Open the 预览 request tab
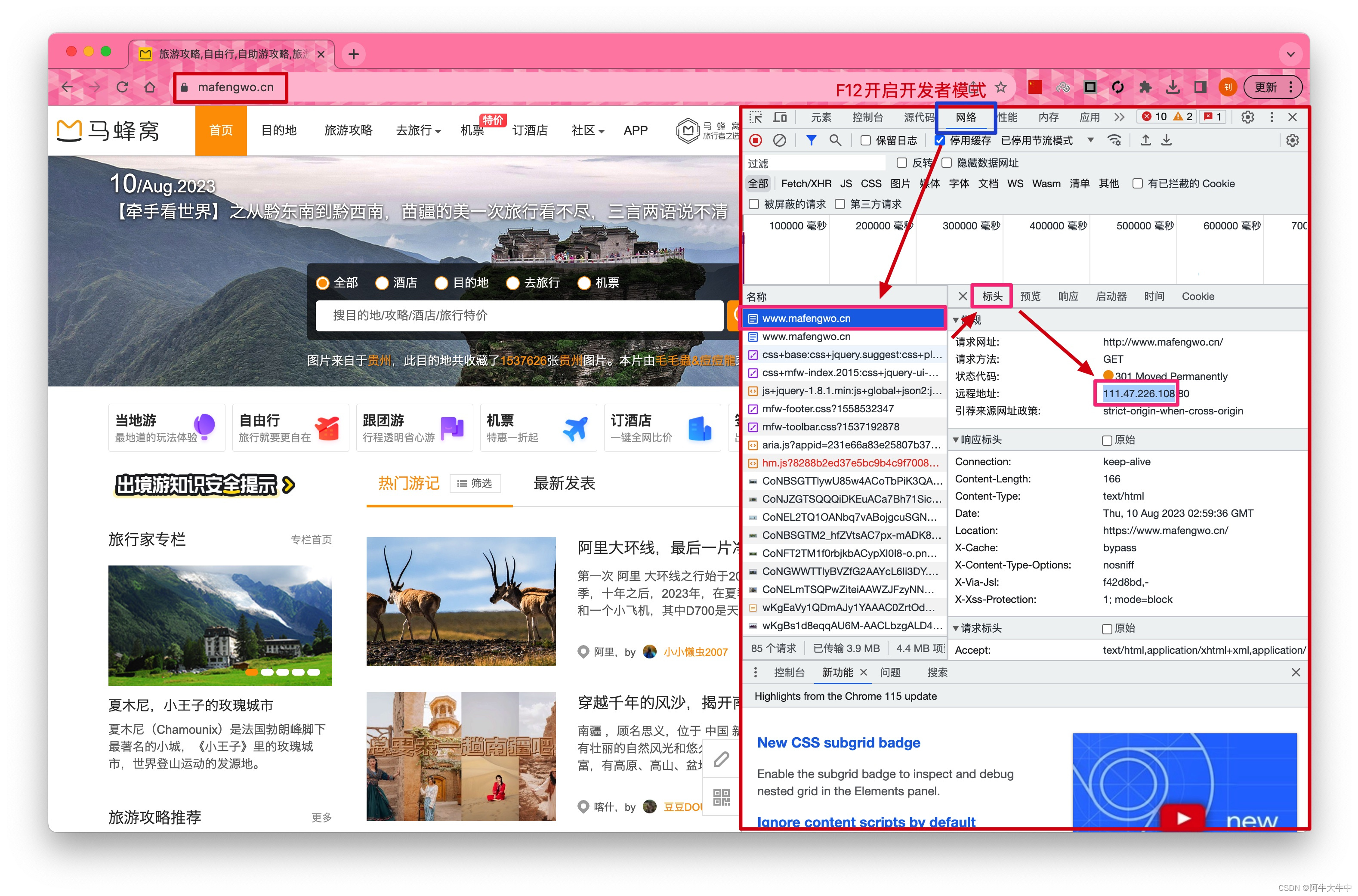Viewport: 1358px width, 896px height. [x=1030, y=296]
